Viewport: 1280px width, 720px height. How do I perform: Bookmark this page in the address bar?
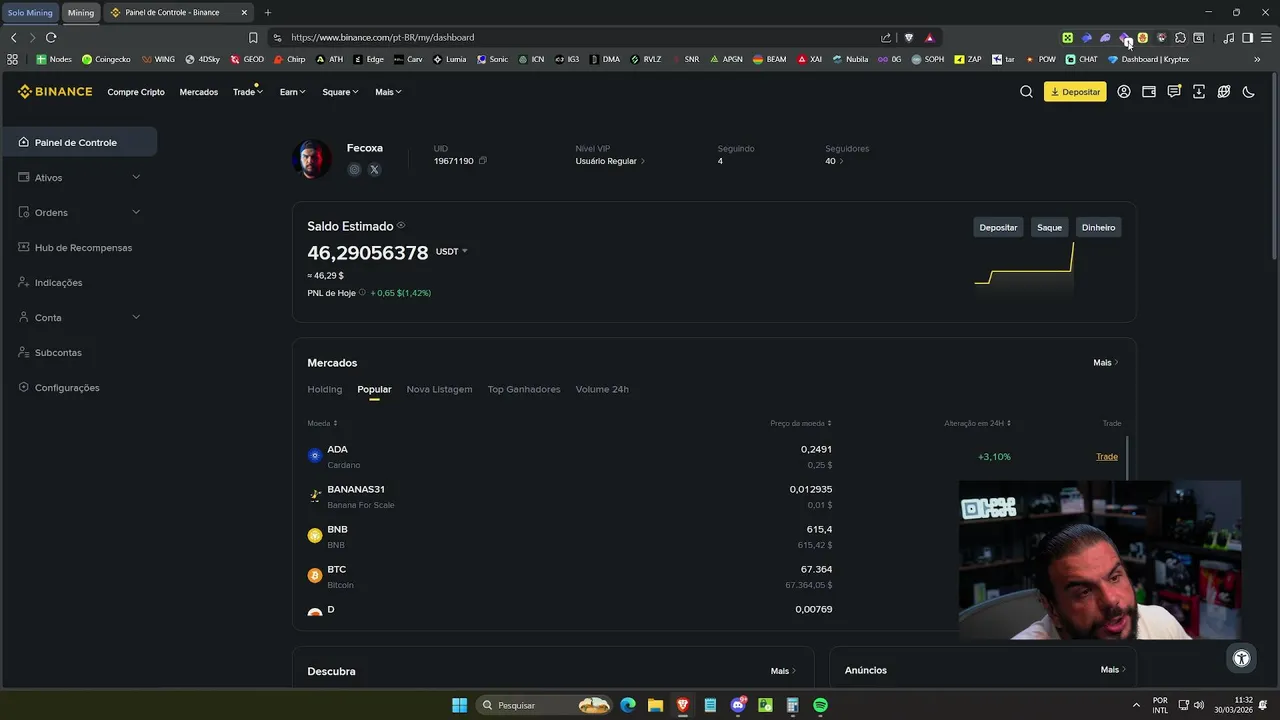[x=253, y=38]
